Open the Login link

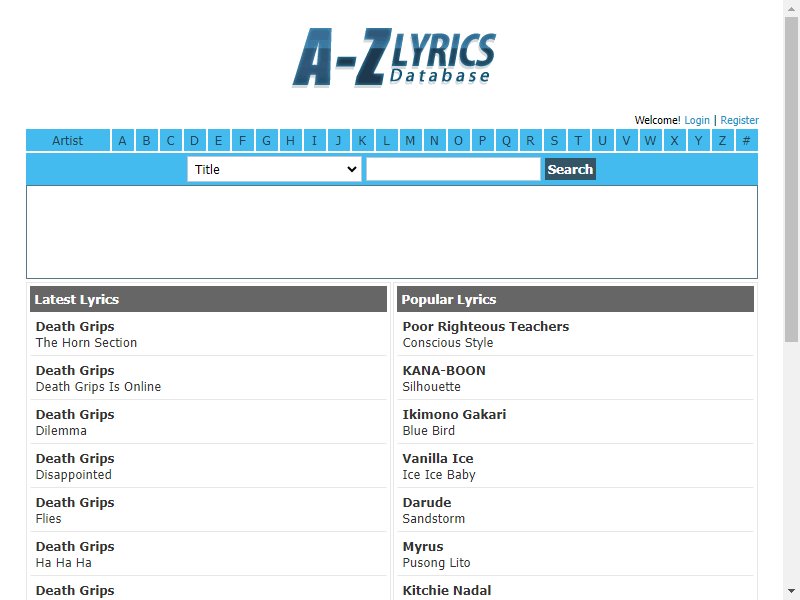coord(696,120)
